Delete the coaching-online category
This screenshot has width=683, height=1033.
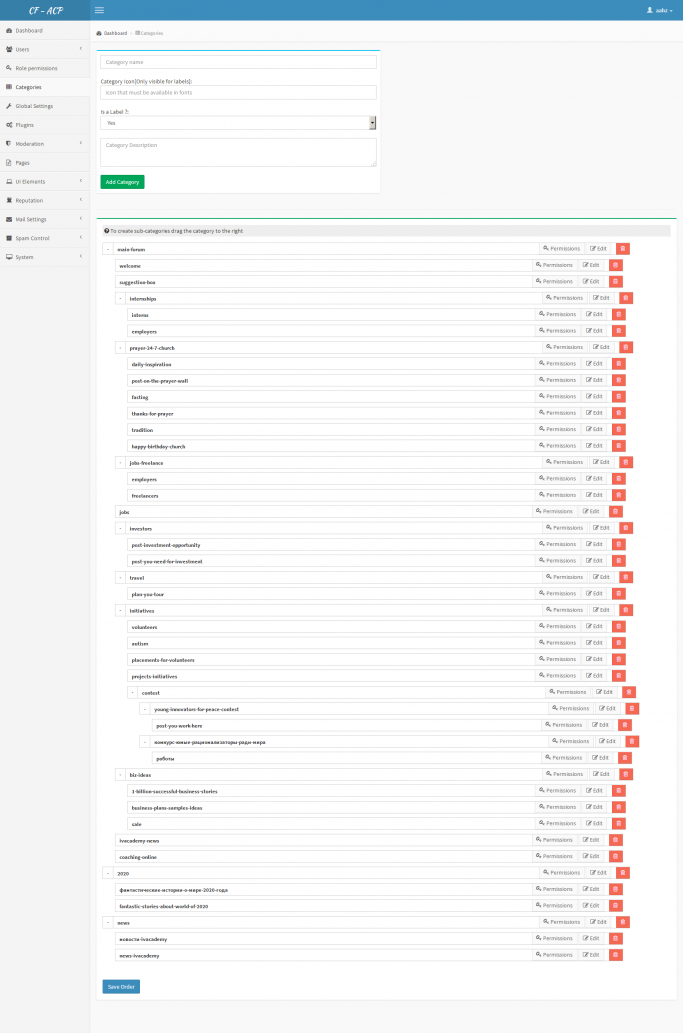click(x=615, y=856)
